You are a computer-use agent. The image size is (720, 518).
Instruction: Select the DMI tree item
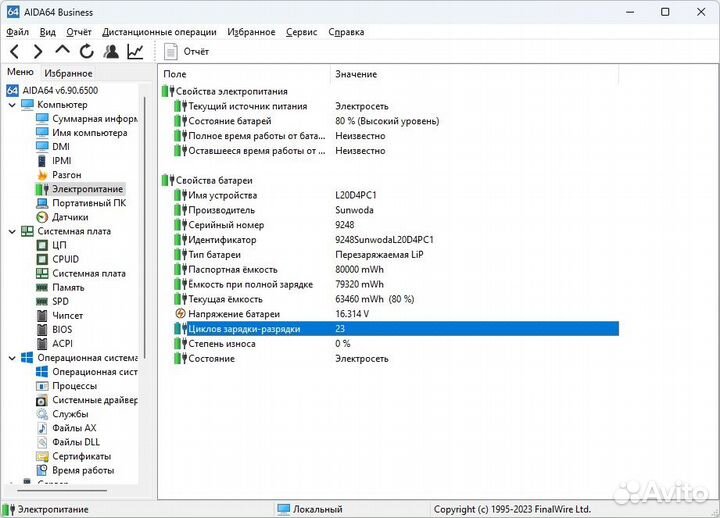(x=61, y=146)
